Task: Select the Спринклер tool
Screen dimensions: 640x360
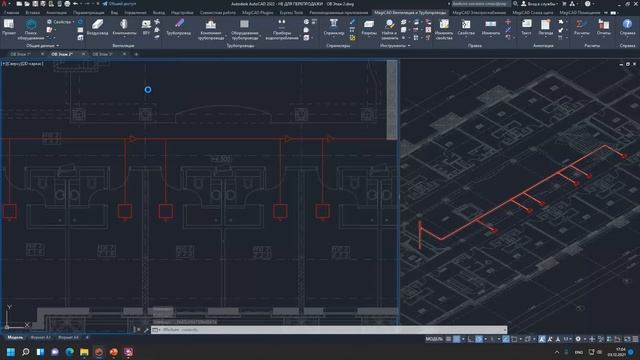Action: click(x=333, y=27)
